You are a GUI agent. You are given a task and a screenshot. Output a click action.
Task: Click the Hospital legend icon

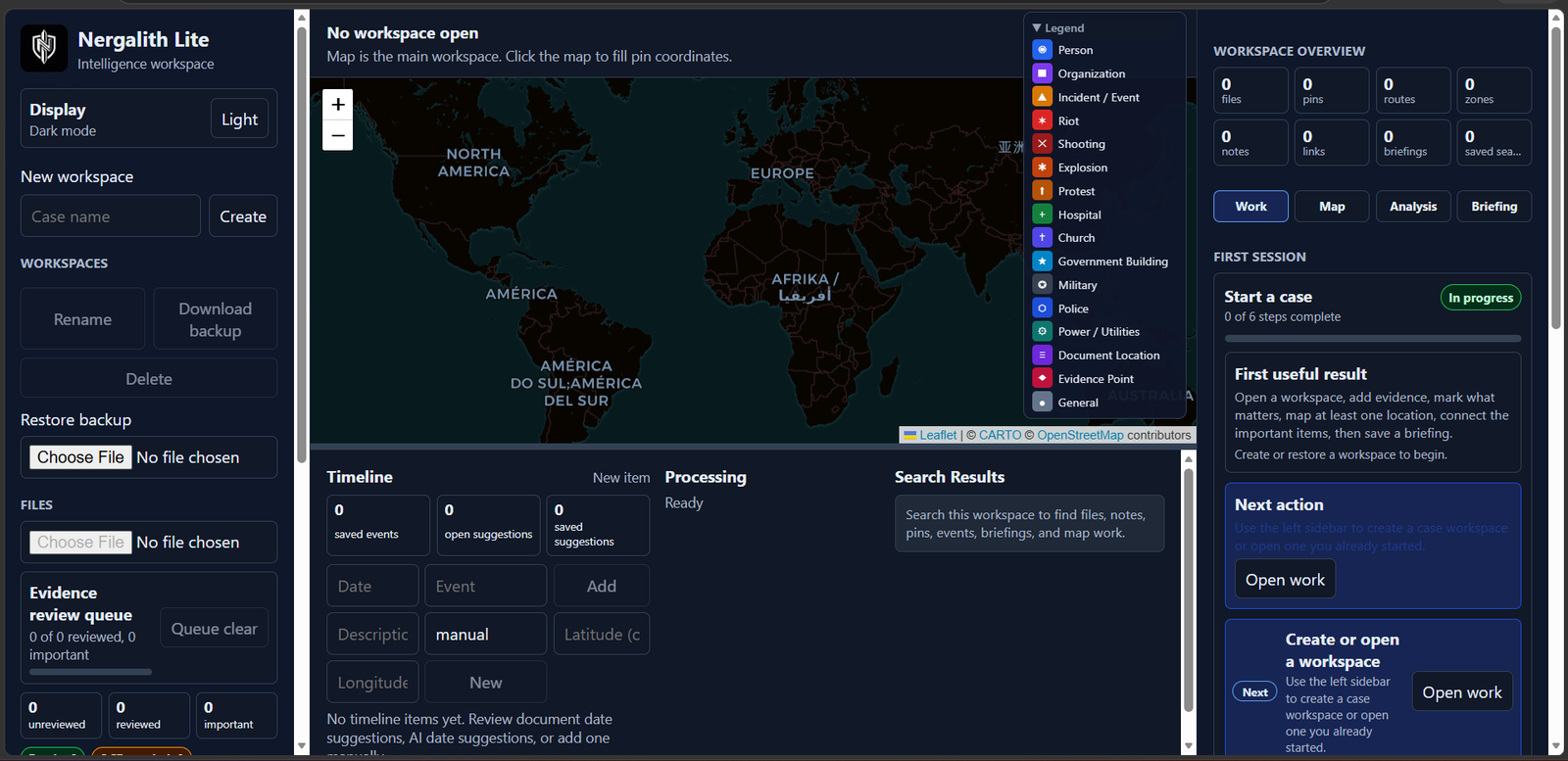point(1043,214)
